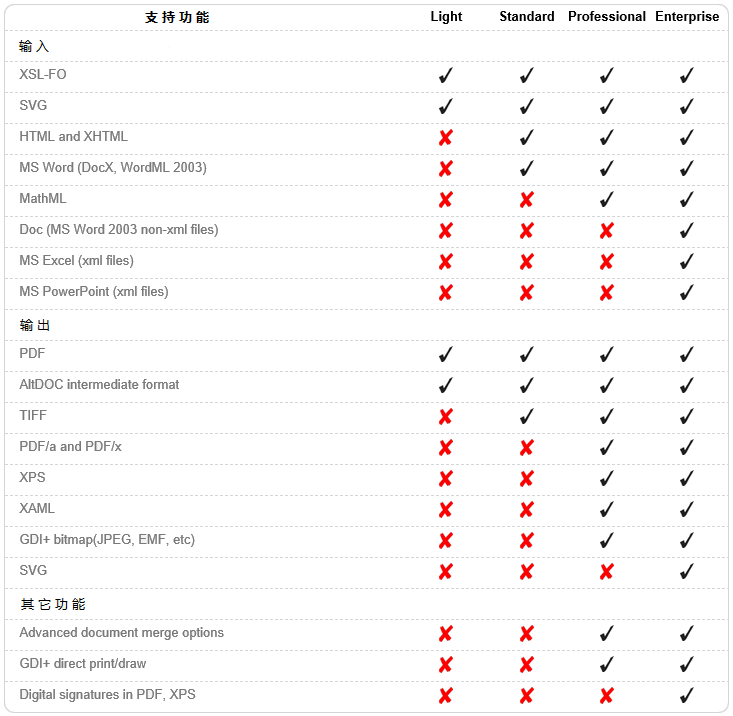This screenshot has width=733, height=716.
Task: Click the Professional checkmark for GDI+ direct print/draw
Action: [x=607, y=665]
